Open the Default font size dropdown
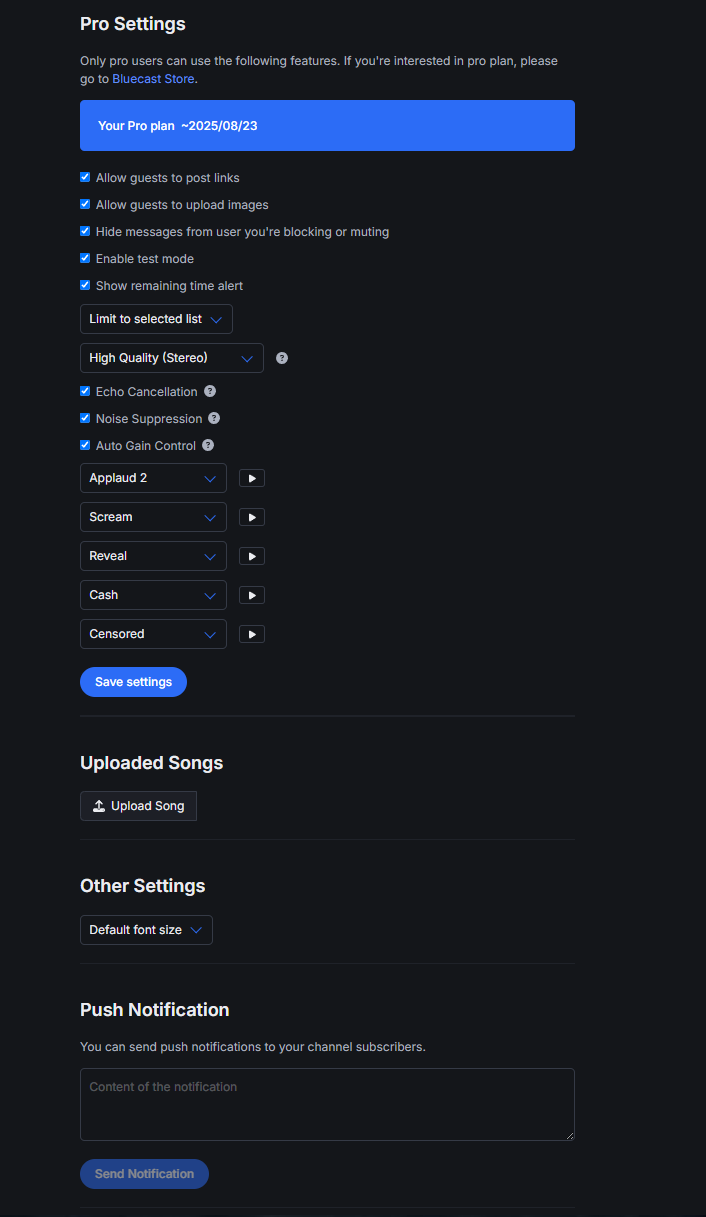The image size is (706, 1217). coord(146,930)
